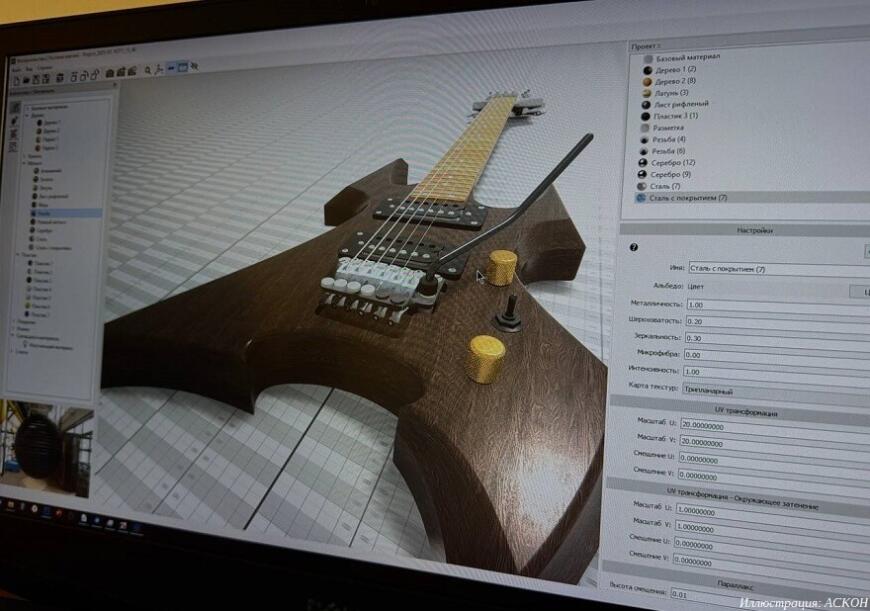The image size is (870, 611).
Task: Collapse the Настройки section header
Action: point(745,230)
